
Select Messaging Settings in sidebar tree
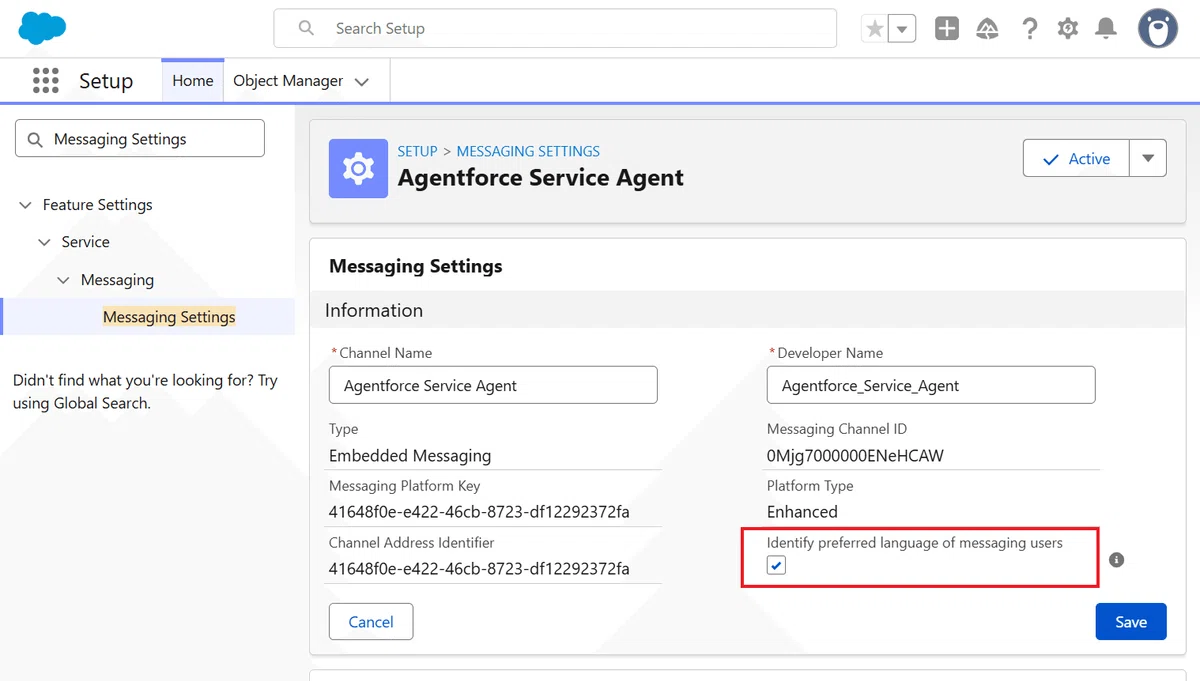(169, 317)
